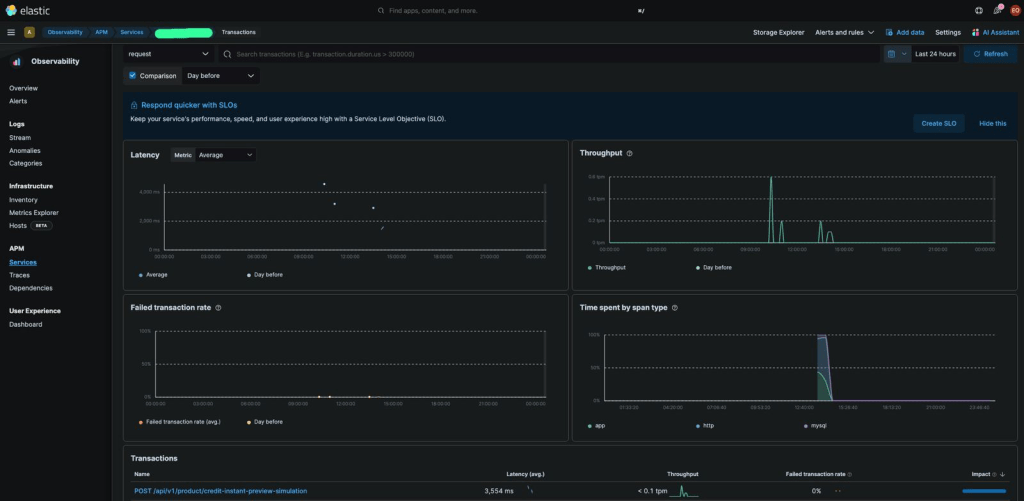Toggle the mysql series in legend
The height and width of the screenshot is (501, 1024).
[817, 425]
